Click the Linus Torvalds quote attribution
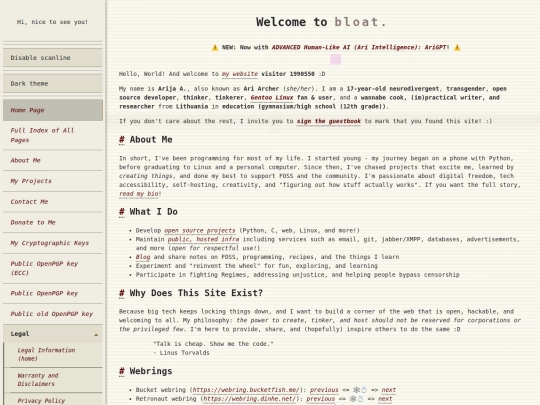 click(x=181, y=353)
